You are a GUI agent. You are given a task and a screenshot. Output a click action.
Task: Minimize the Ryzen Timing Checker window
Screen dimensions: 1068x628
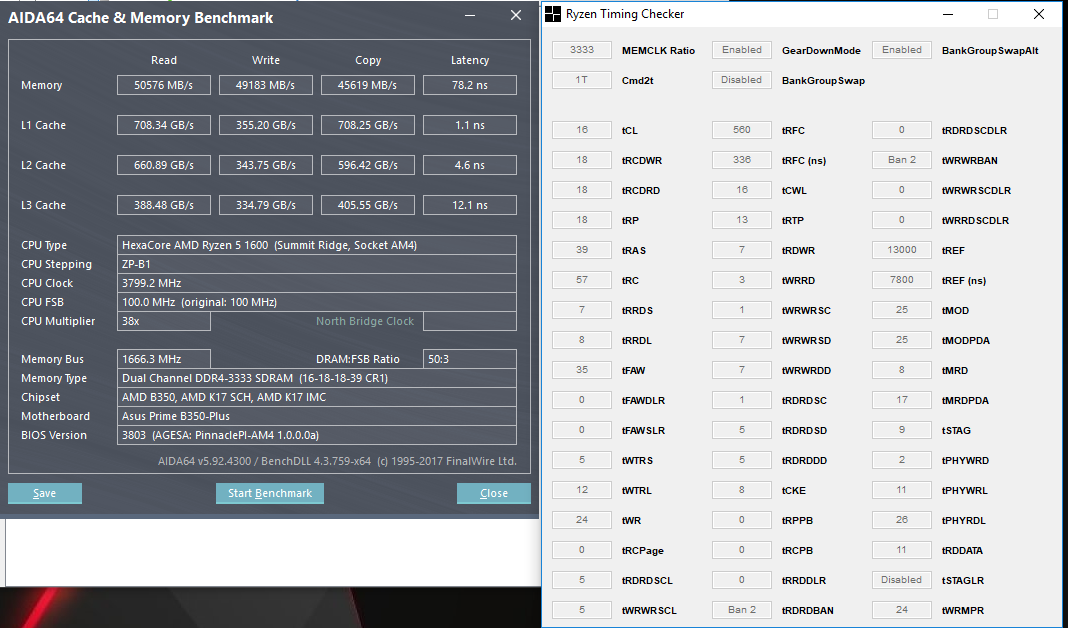point(948,14)
